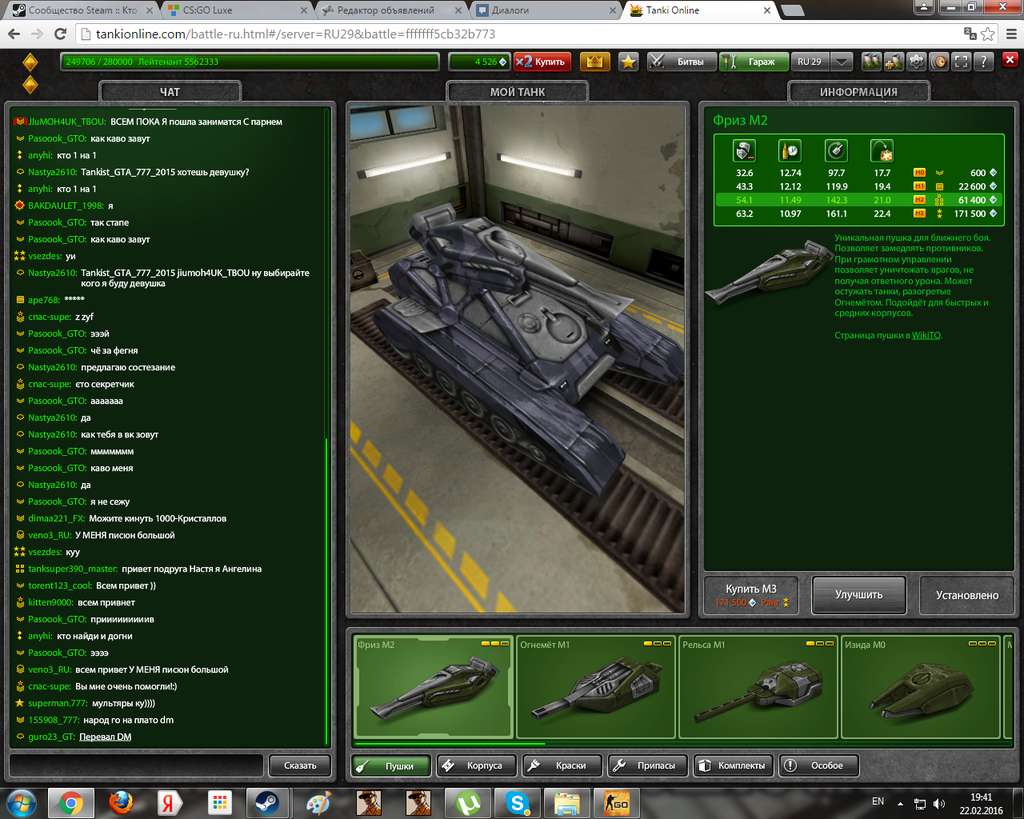Click the chat vertical scrollbar
Image resolution: width=1024 pixels, height=819 pixels.
(327, 591)
